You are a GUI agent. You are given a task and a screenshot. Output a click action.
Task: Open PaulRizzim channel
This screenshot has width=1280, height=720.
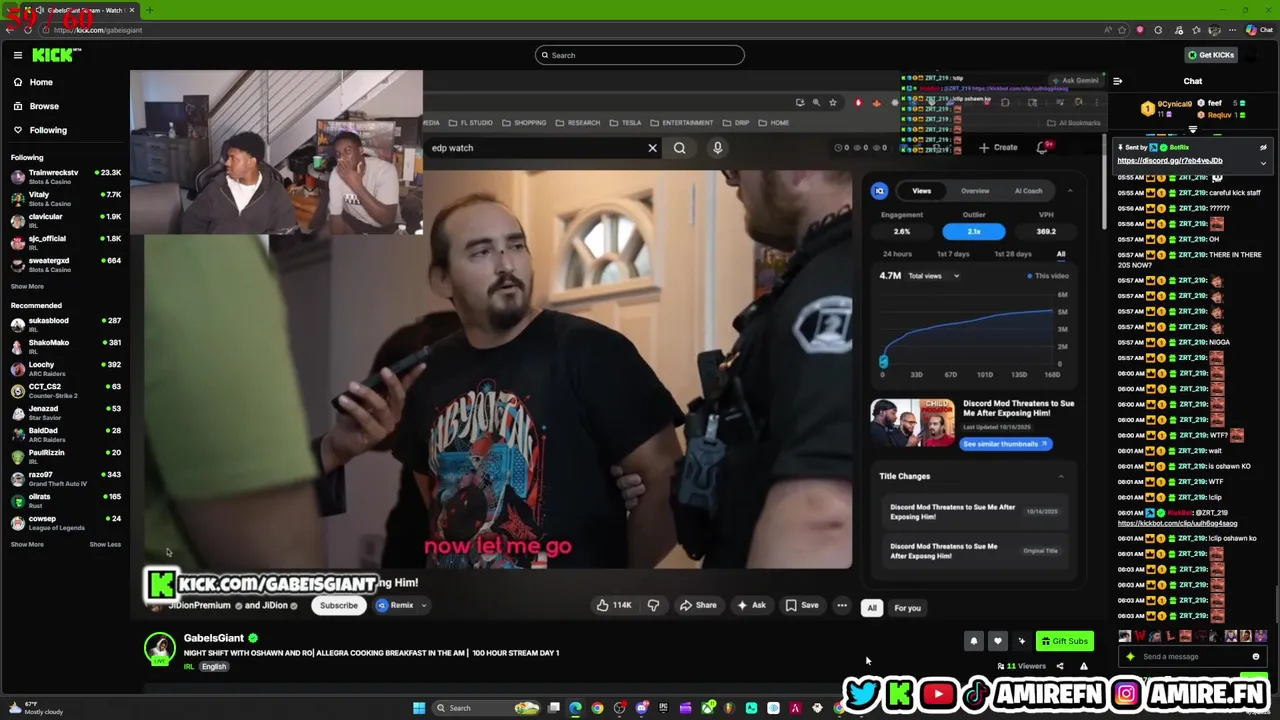point(65,456)
